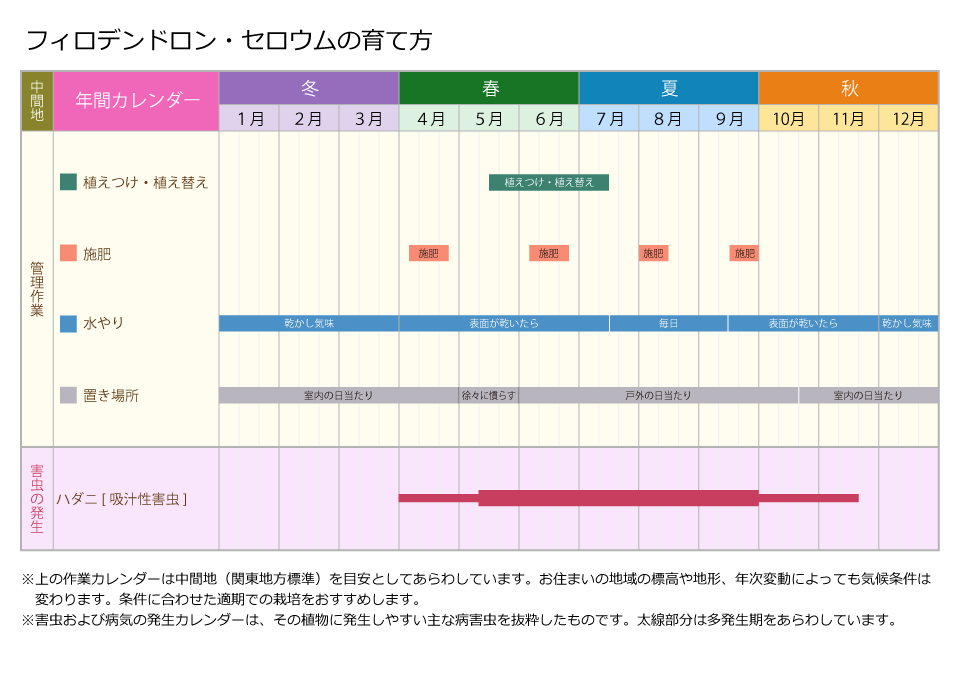Click the gray 置き場所 legend square
Screen dimensions: 960x680
pos(68,395)
